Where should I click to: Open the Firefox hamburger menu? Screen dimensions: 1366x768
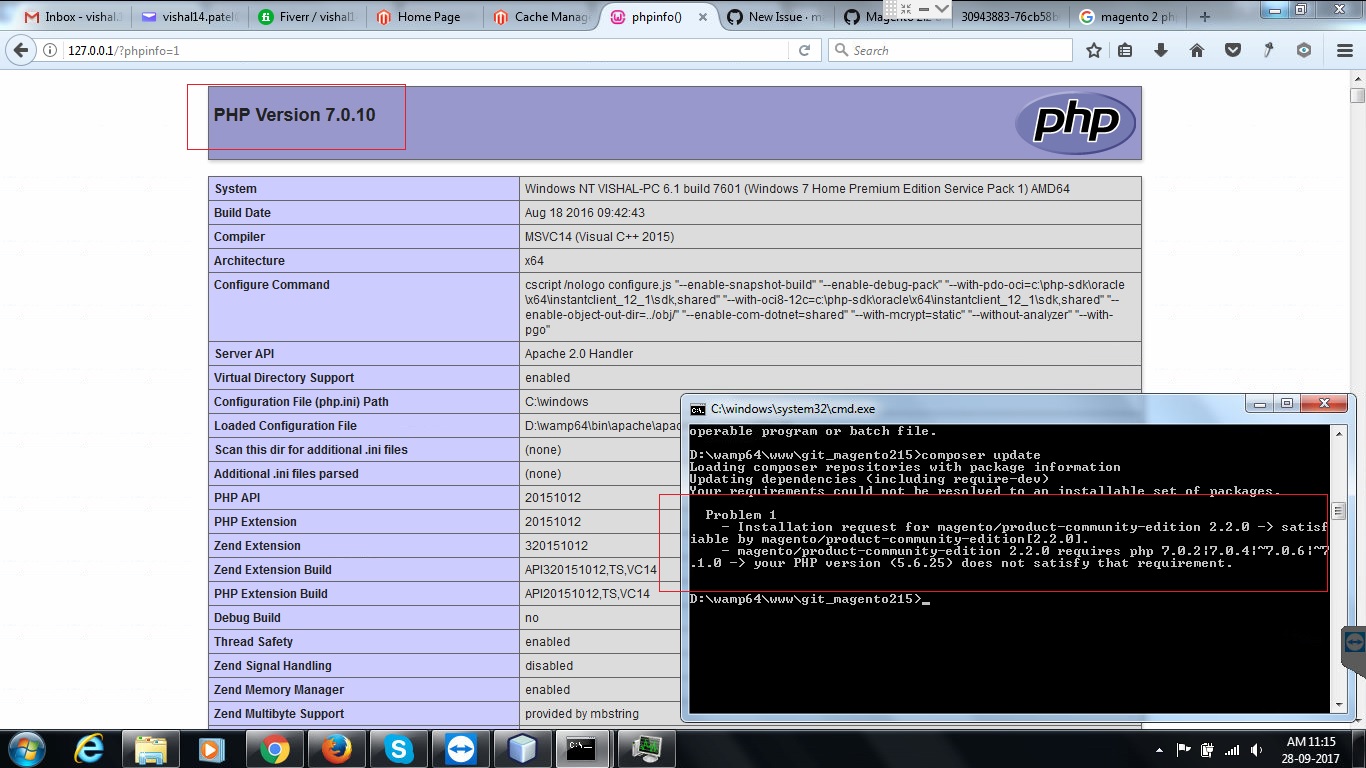[1344, 50]
